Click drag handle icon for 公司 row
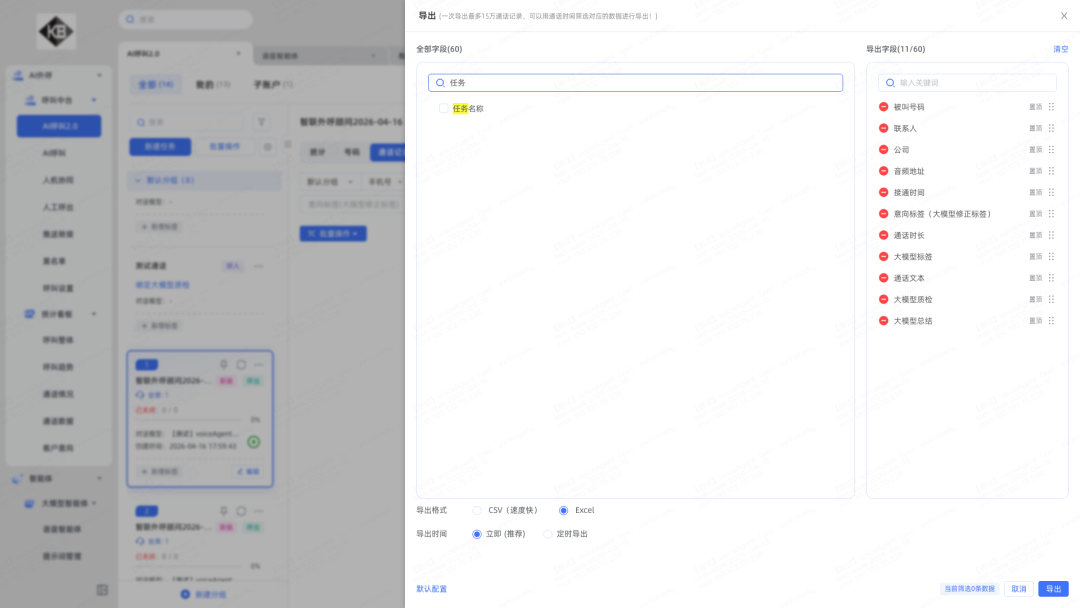1080x608 pixels. pyautogui.click(x=1051, y=150)
